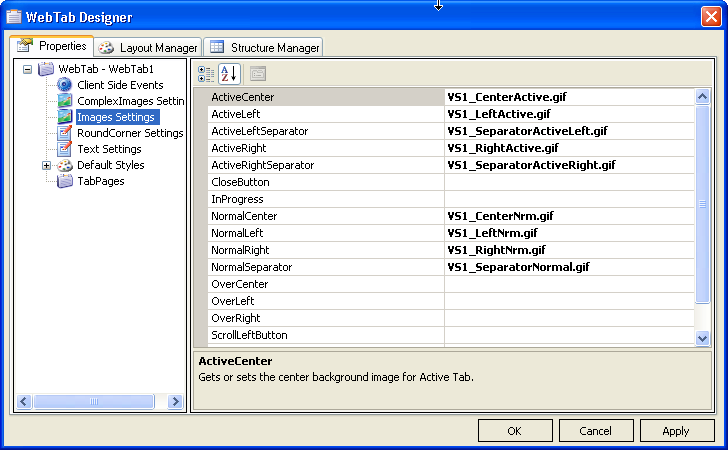
Task: Collapse the WebTab - WebTab1 root node
Action: 27,70
